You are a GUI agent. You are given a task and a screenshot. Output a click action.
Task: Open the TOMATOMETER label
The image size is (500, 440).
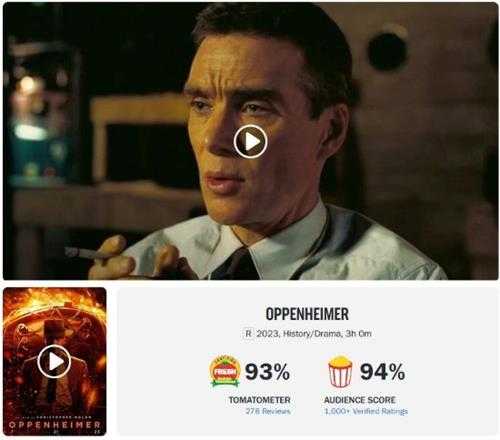pyautogui.click(x=259, y=400)
